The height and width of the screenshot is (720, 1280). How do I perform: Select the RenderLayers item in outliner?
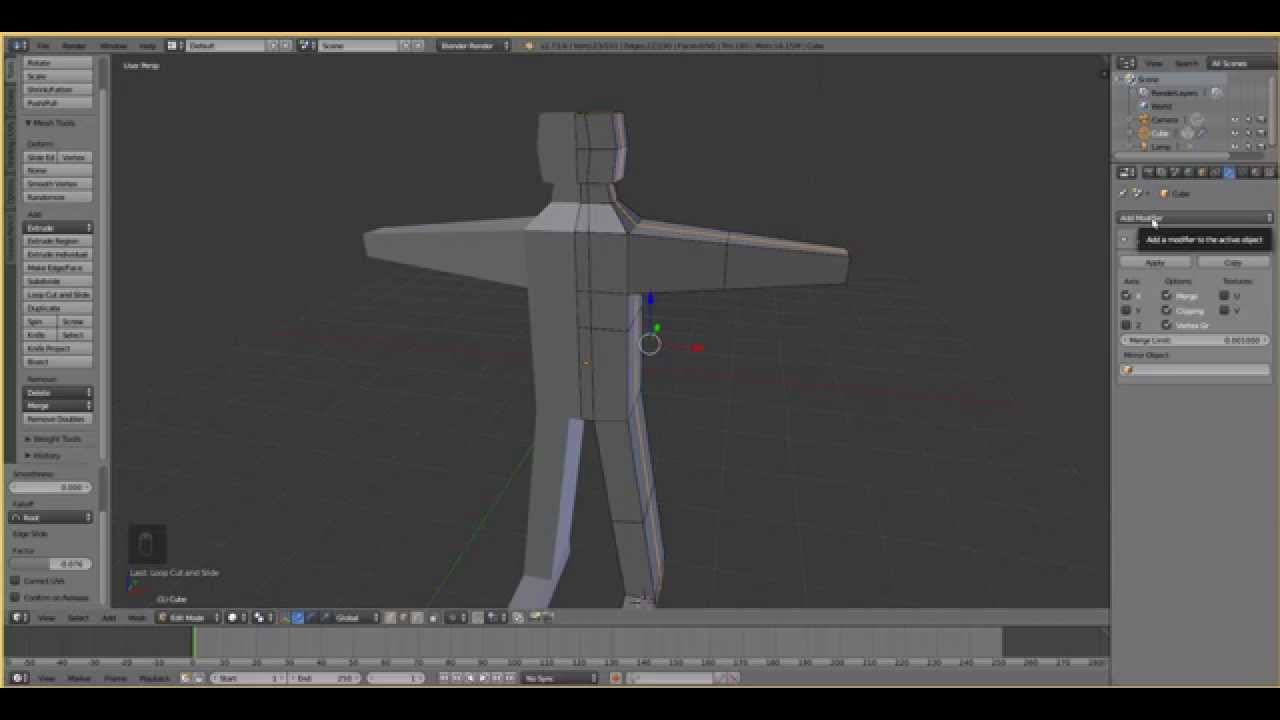[1173, 92]
